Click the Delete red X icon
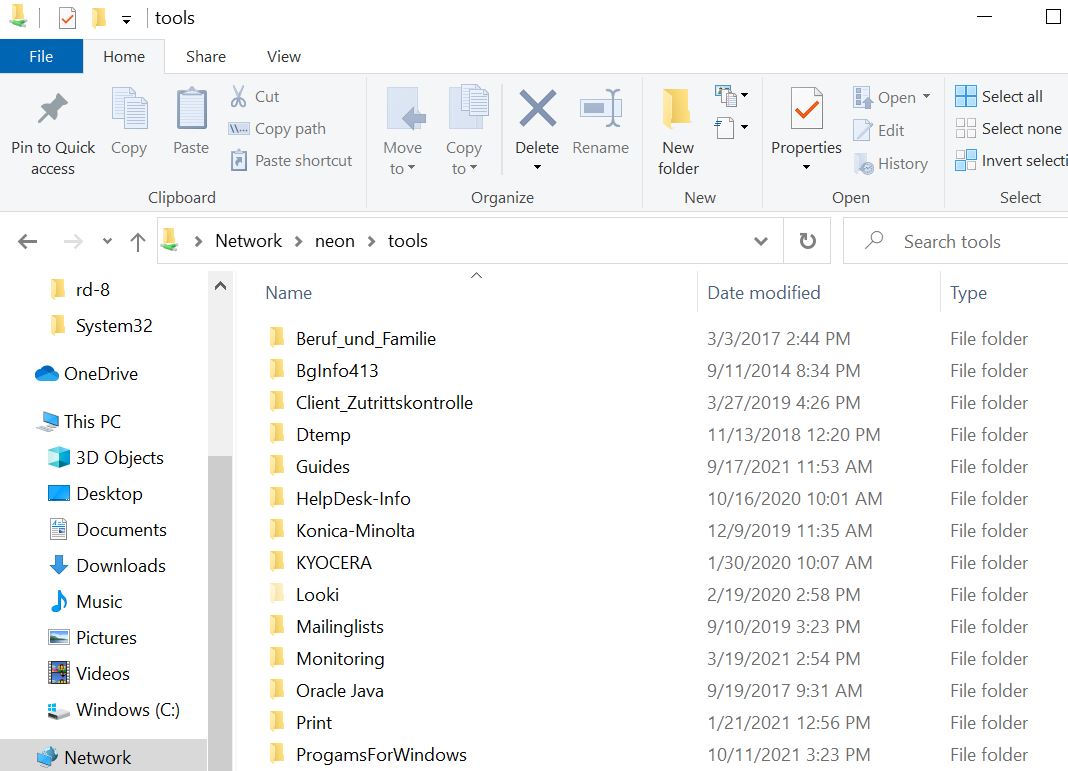This screenshot has height=771, width=1068. pos(537,108)
